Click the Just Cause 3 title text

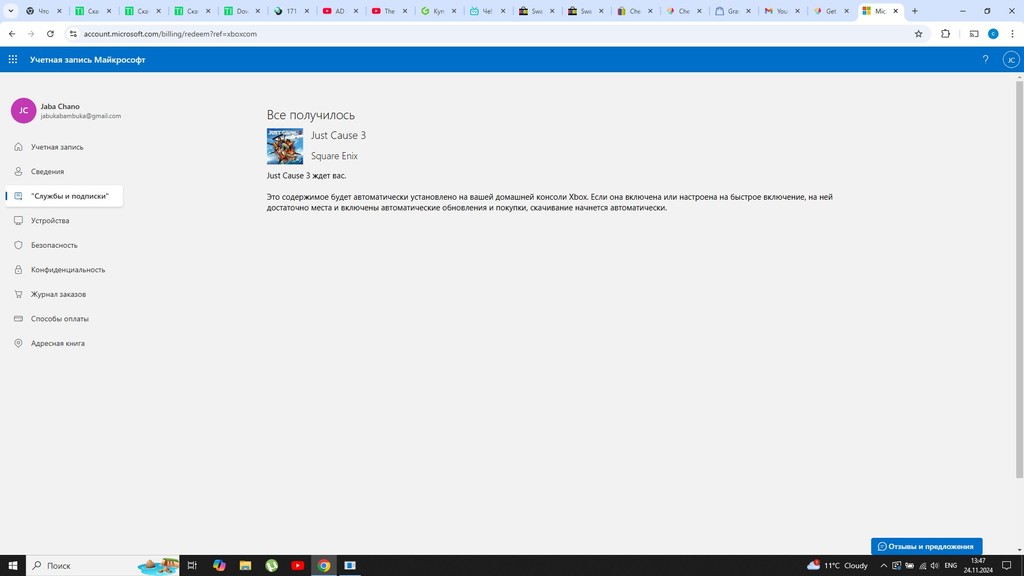tap(338, 135)
